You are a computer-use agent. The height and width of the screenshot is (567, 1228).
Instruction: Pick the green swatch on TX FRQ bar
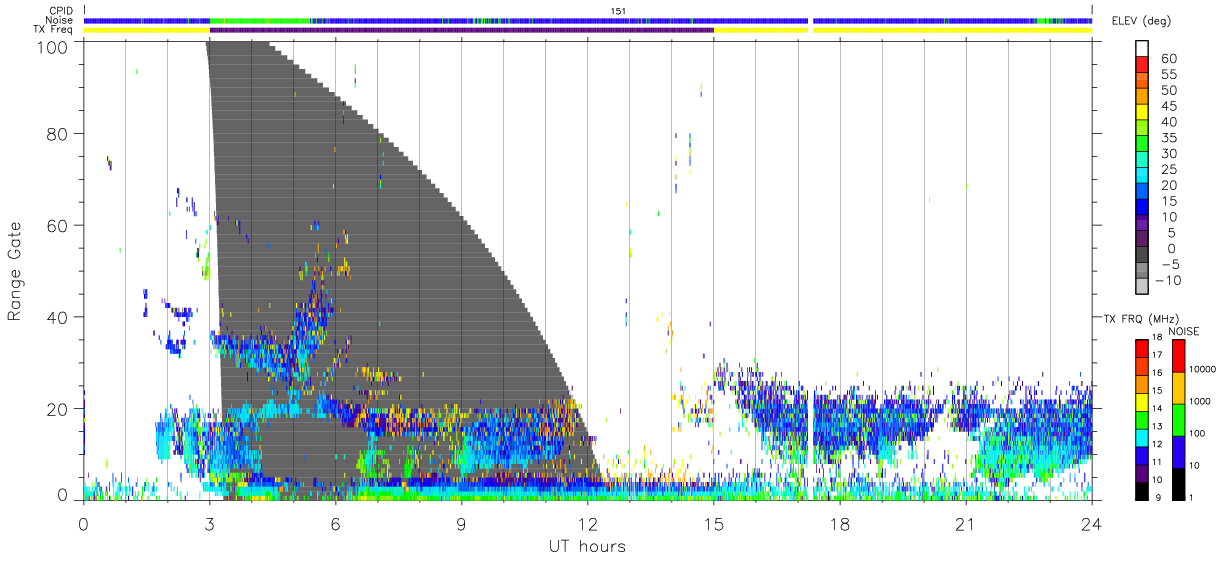pos(1142,418)
